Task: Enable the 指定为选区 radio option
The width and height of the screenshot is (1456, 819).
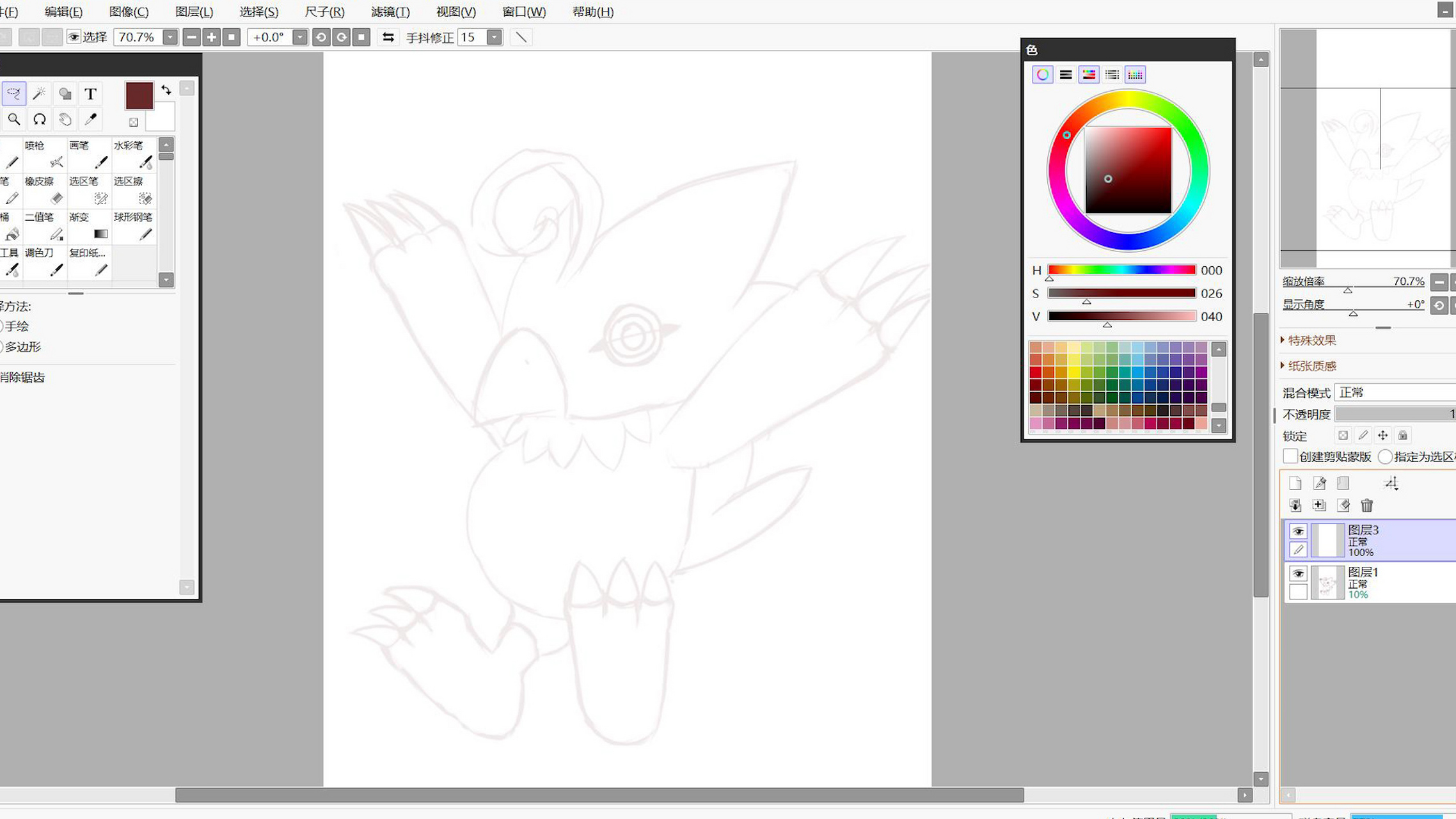Action: coord(1385,456)
